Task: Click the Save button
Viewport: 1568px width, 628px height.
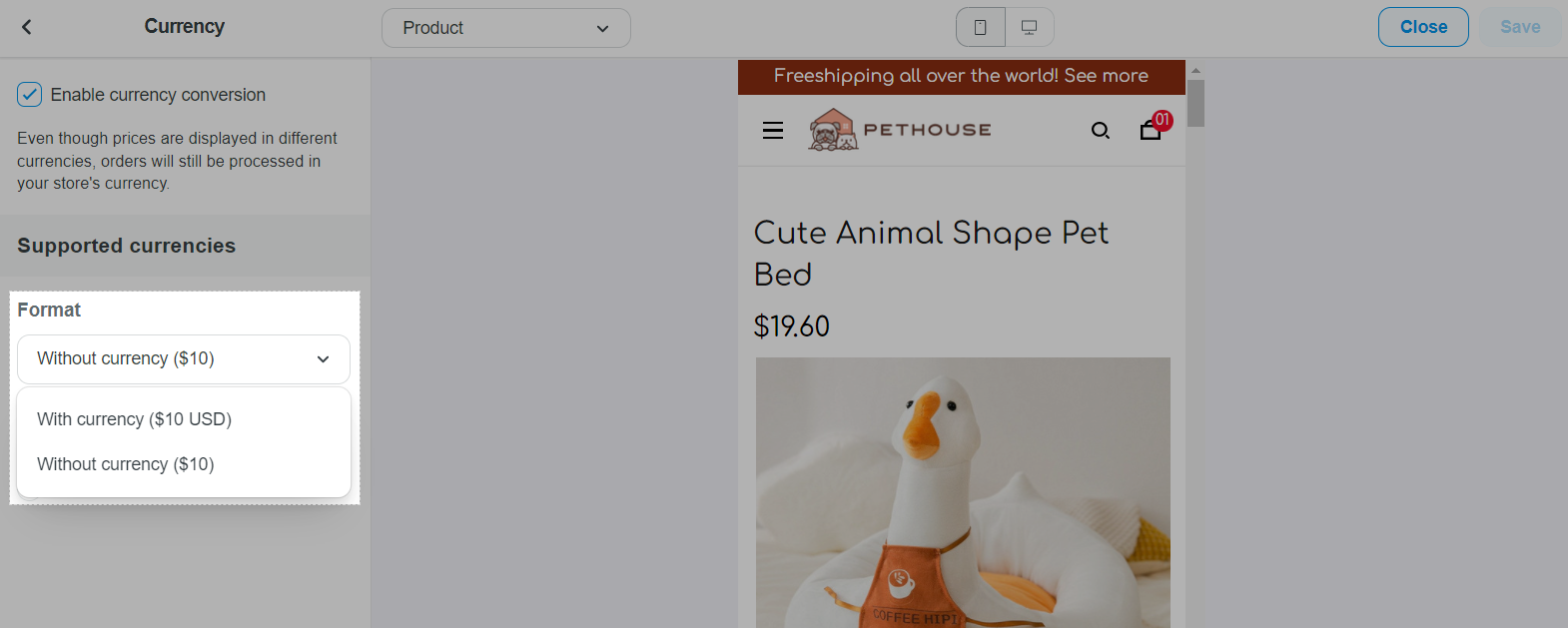Action: tap(1520, 27)
